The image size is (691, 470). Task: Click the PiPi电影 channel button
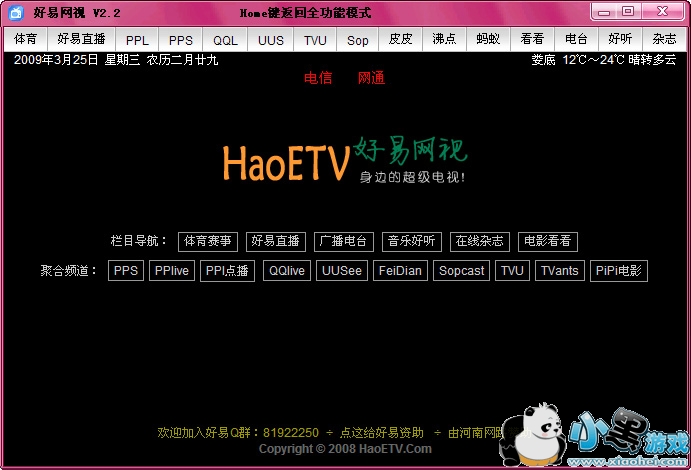(x=619, y=270)
